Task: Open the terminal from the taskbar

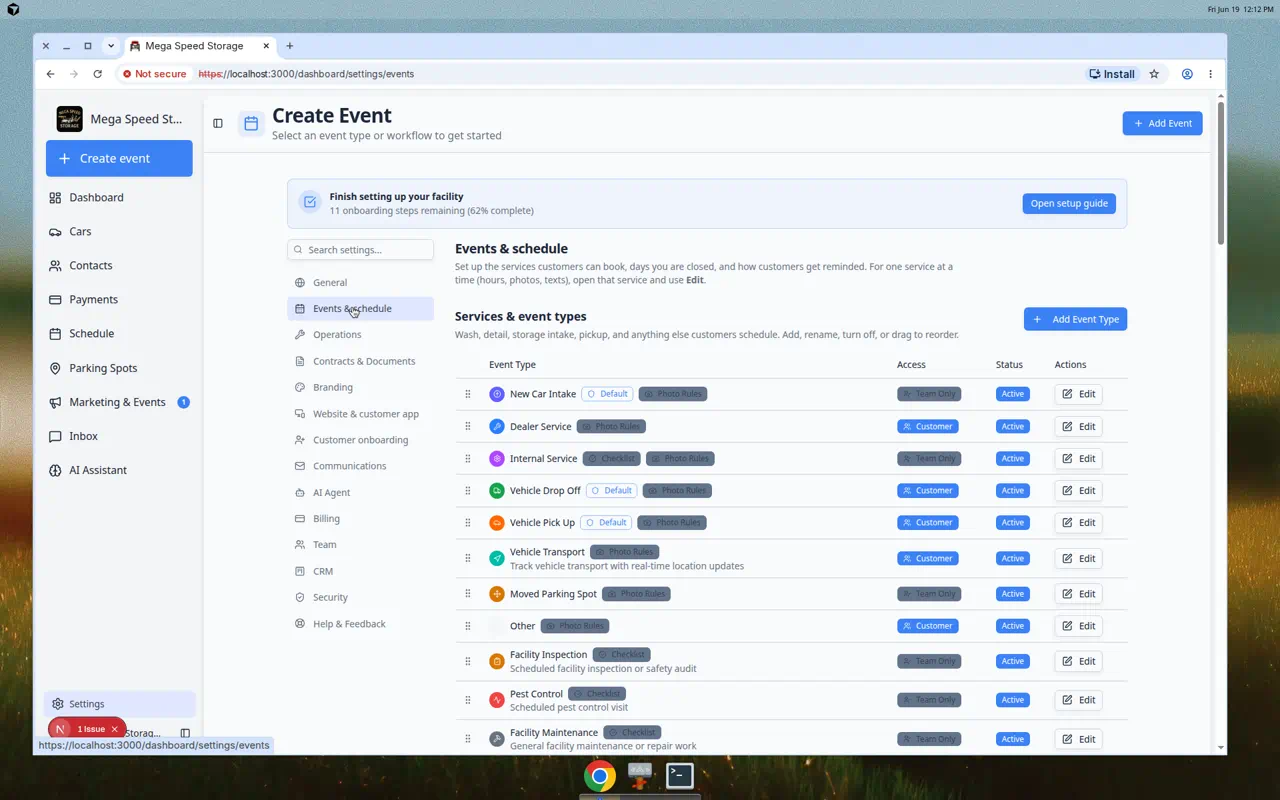Action: (x=680, y=776)
